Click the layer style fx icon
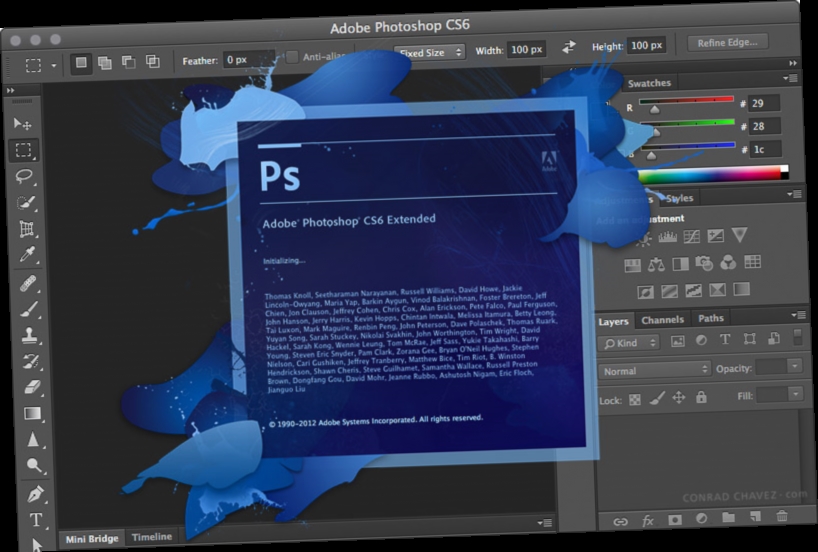The width and height of the screenshot is (818, 552). 647,521
